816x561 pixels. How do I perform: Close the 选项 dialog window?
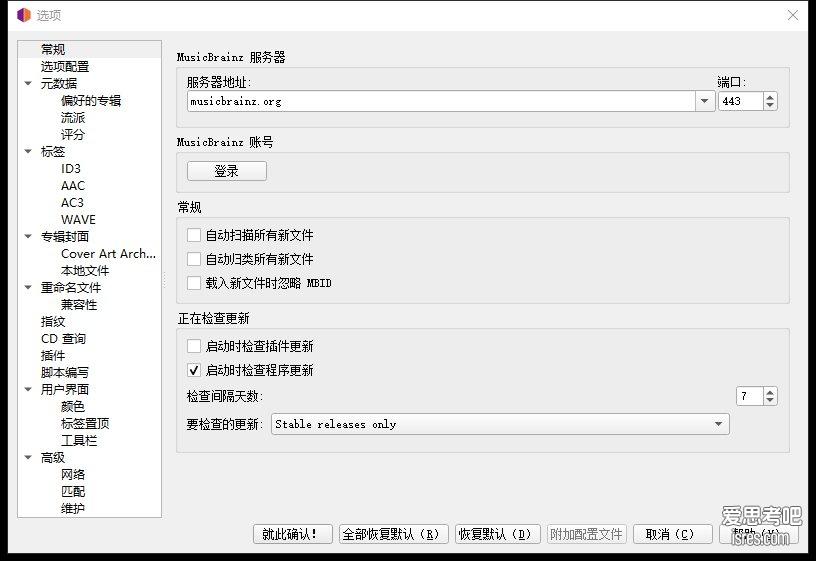click(793, 15)
